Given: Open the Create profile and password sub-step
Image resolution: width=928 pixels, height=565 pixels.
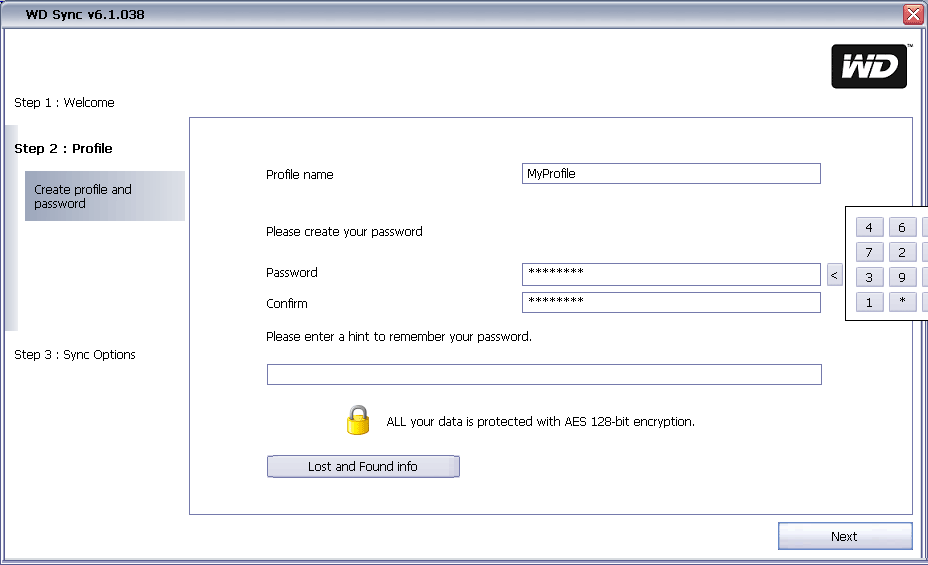Looking at the screenshot, I should (x=104, y=196).
